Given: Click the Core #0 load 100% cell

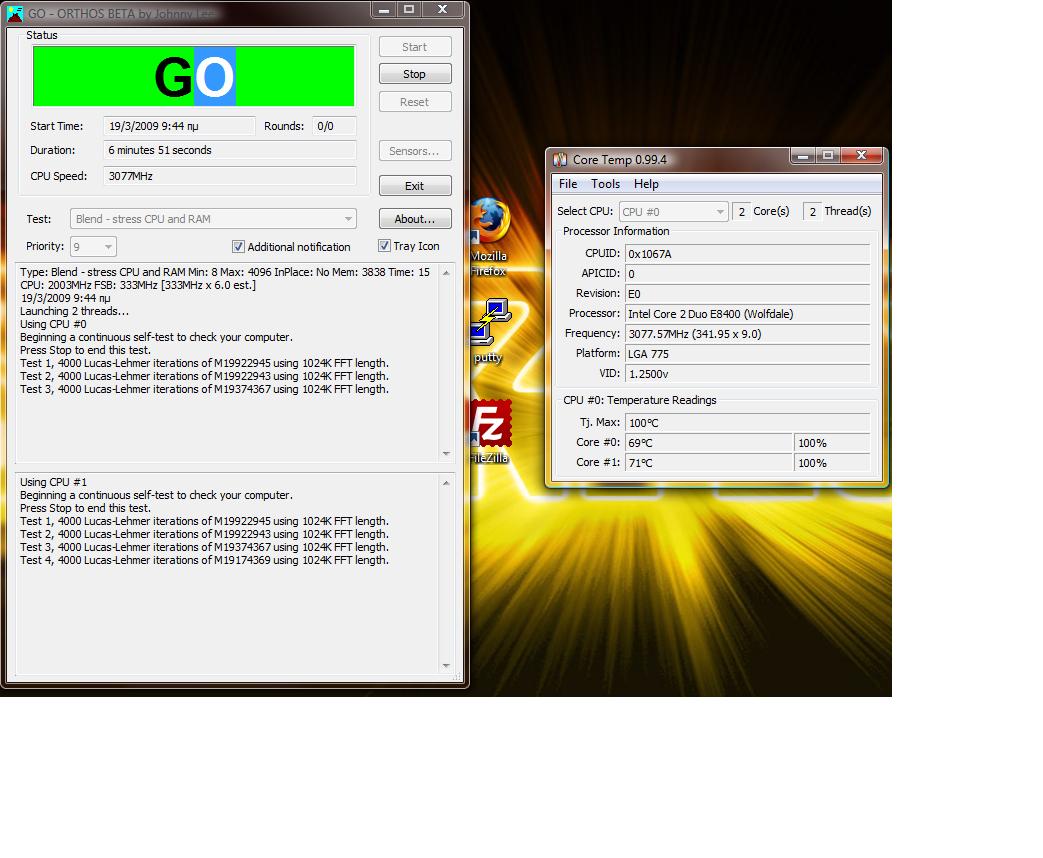Looking at the screenshot, I should pos(832,443).
